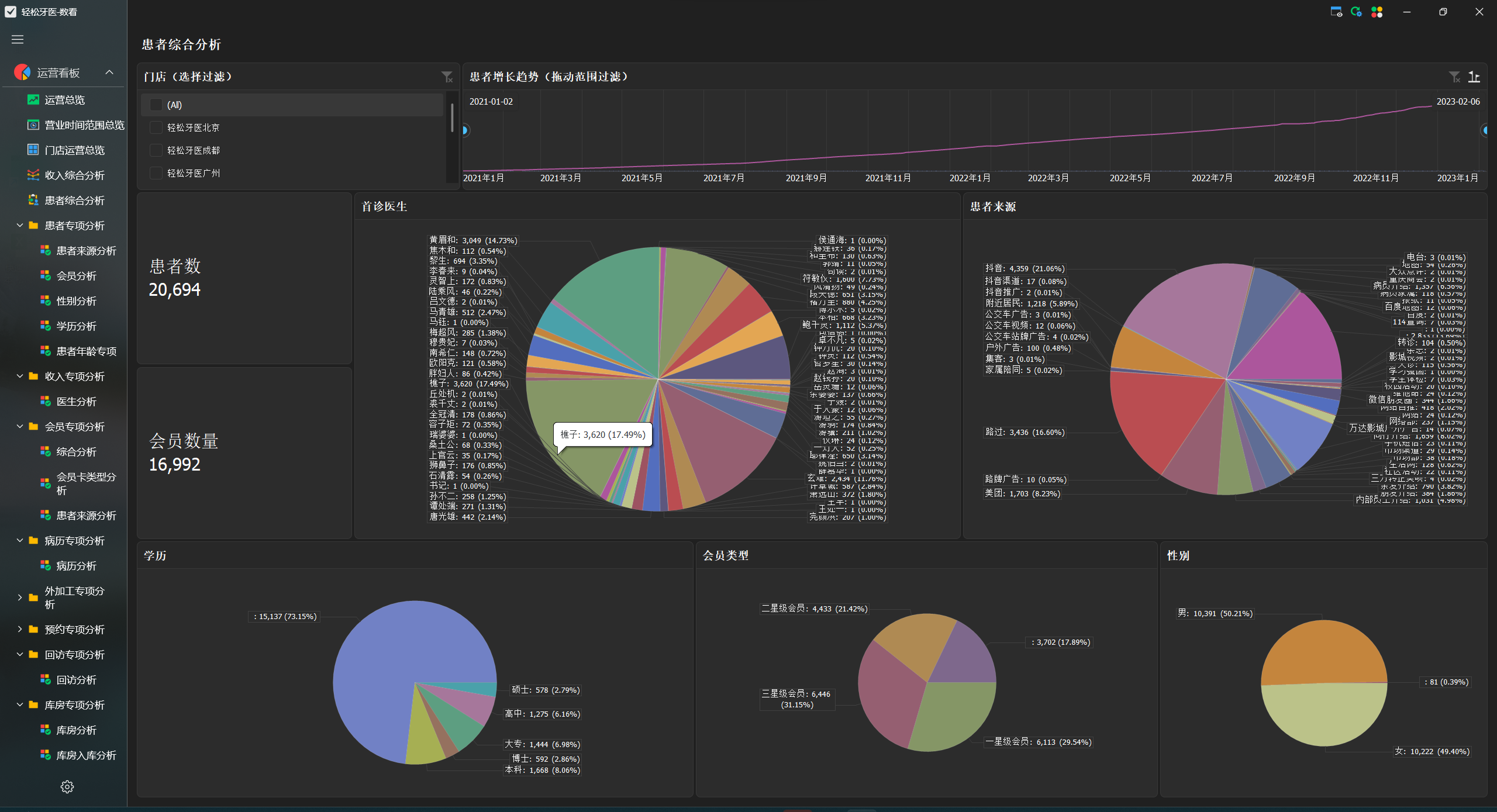Click the 回访分析 report icon
This screenshot has width=1497, height=812.
tap(45, 680)
